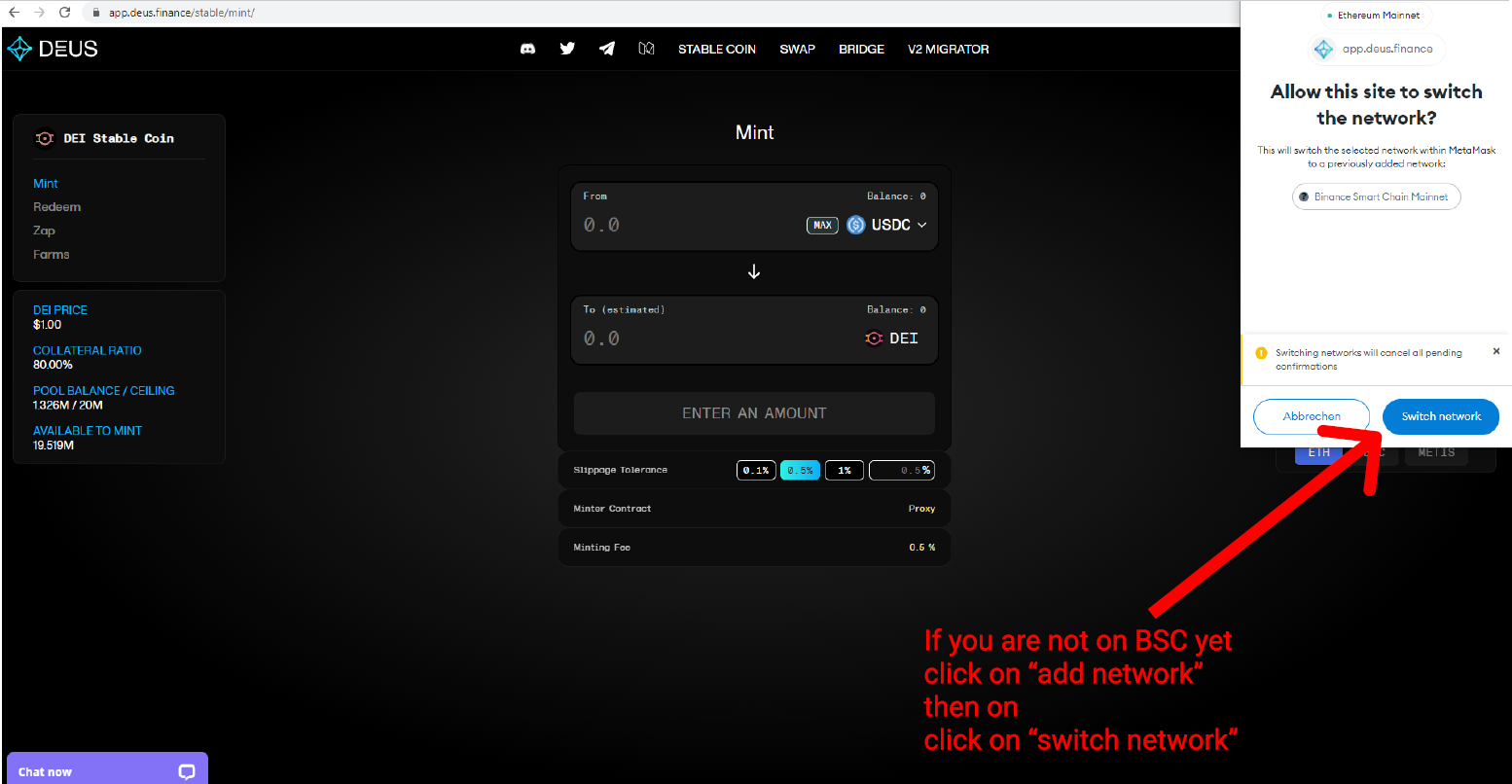The image size is (1512, 784).
Task: Open the Chat now widget
Action: 107,768
